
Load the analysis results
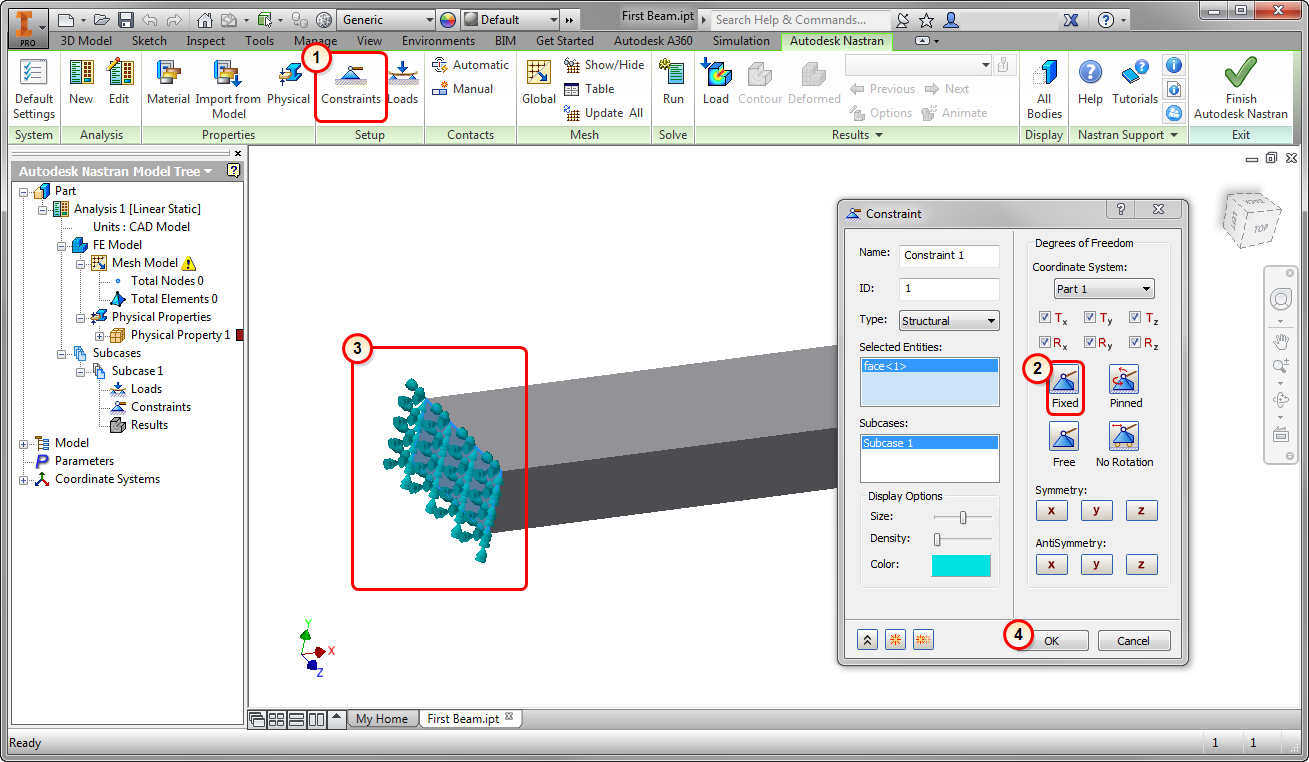coord(716,82)
